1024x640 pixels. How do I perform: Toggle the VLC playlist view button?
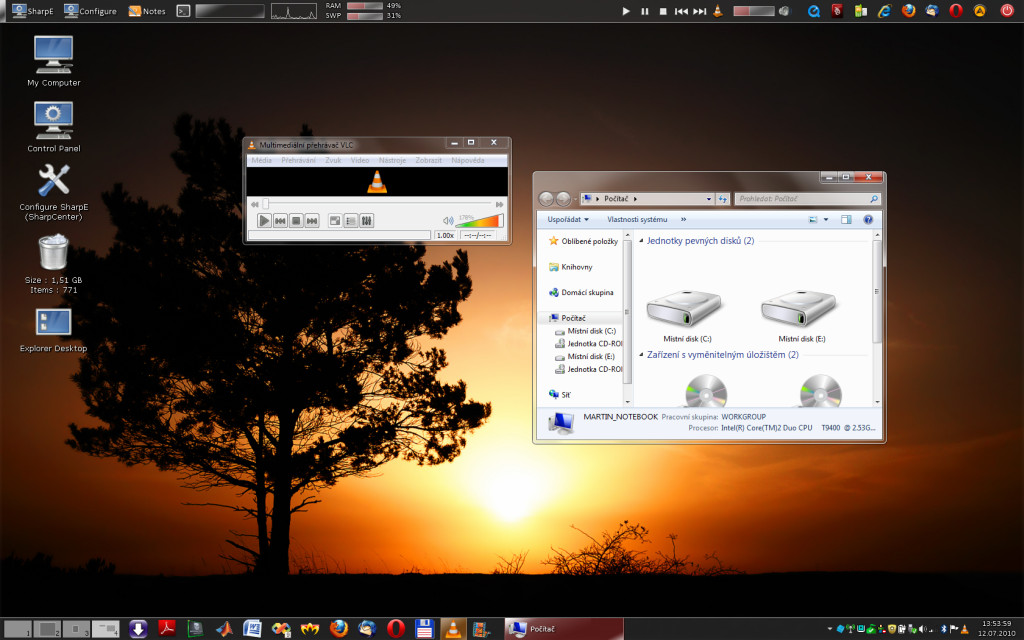pos(351,221)
